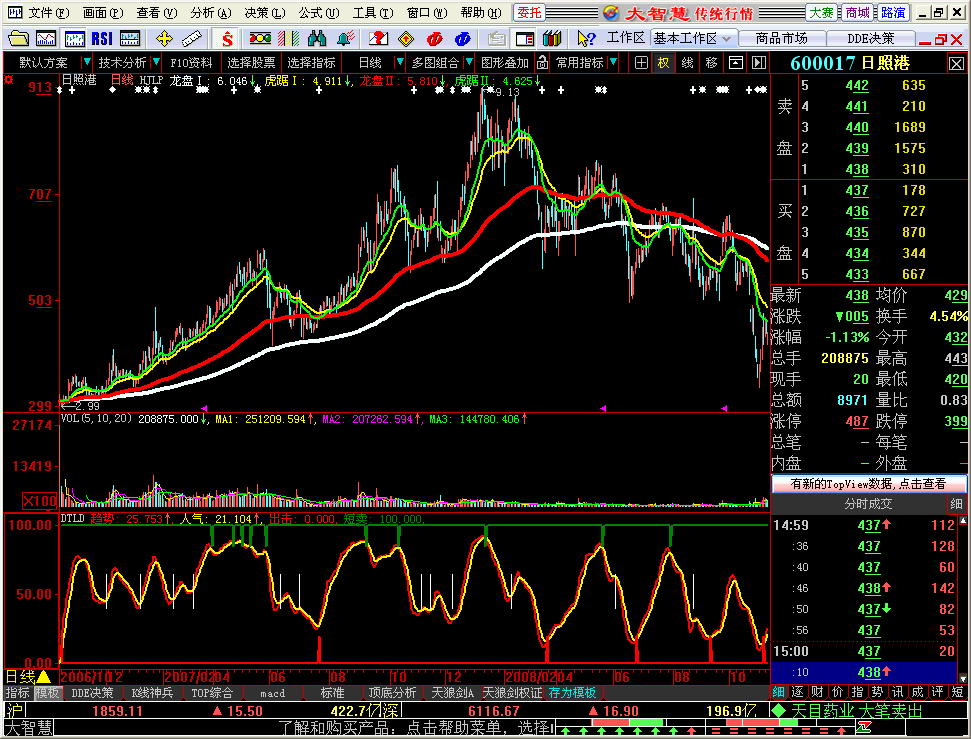Click 存为模板 to save template
This screenshot has width=971, height=739.
pyautogui.click(x=572, y=693)
